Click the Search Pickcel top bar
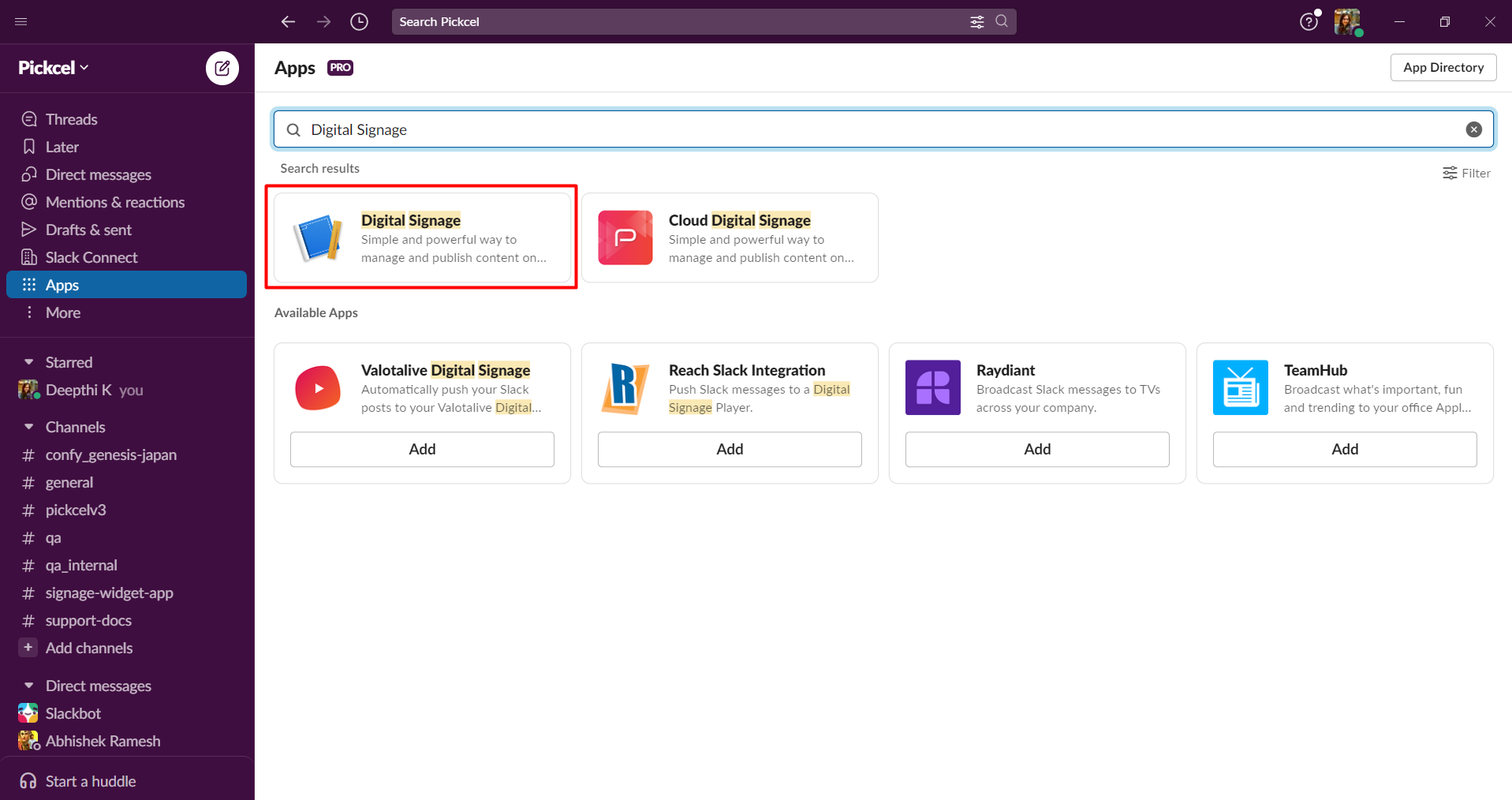Screen dimensions: 1512x800 (704, 21)
